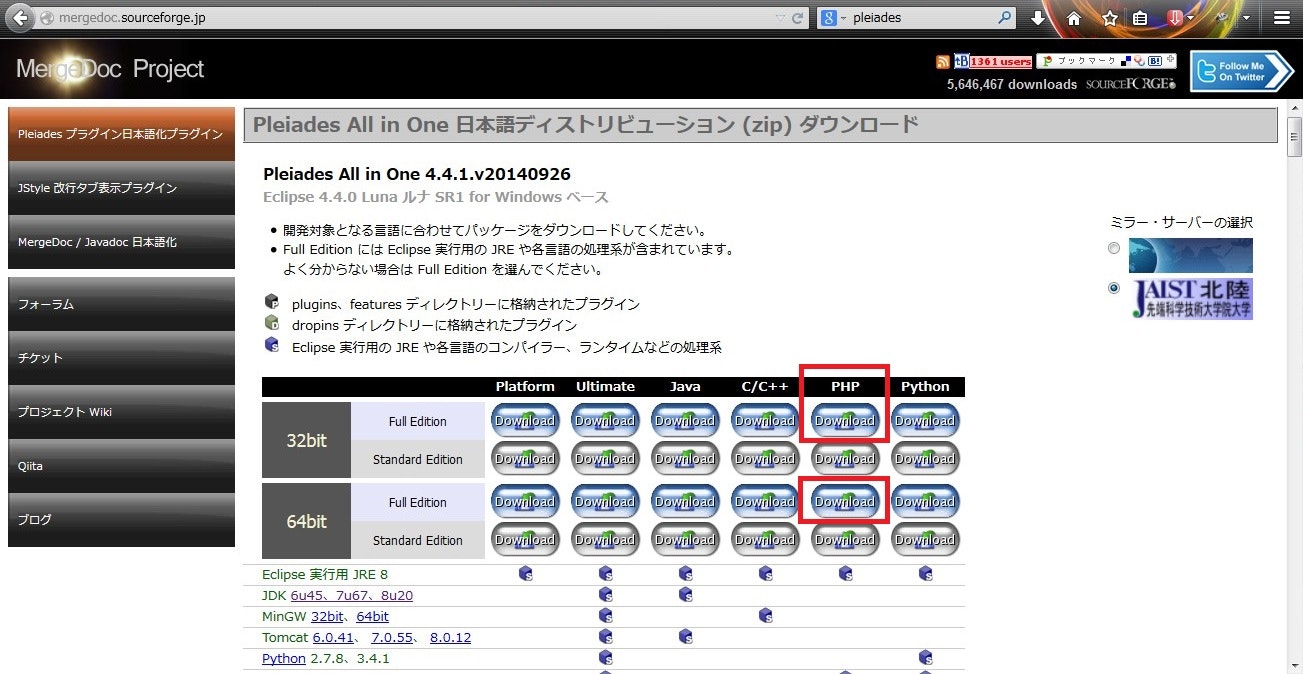Show the bookmarks list icon

(x=1140, y=18)
